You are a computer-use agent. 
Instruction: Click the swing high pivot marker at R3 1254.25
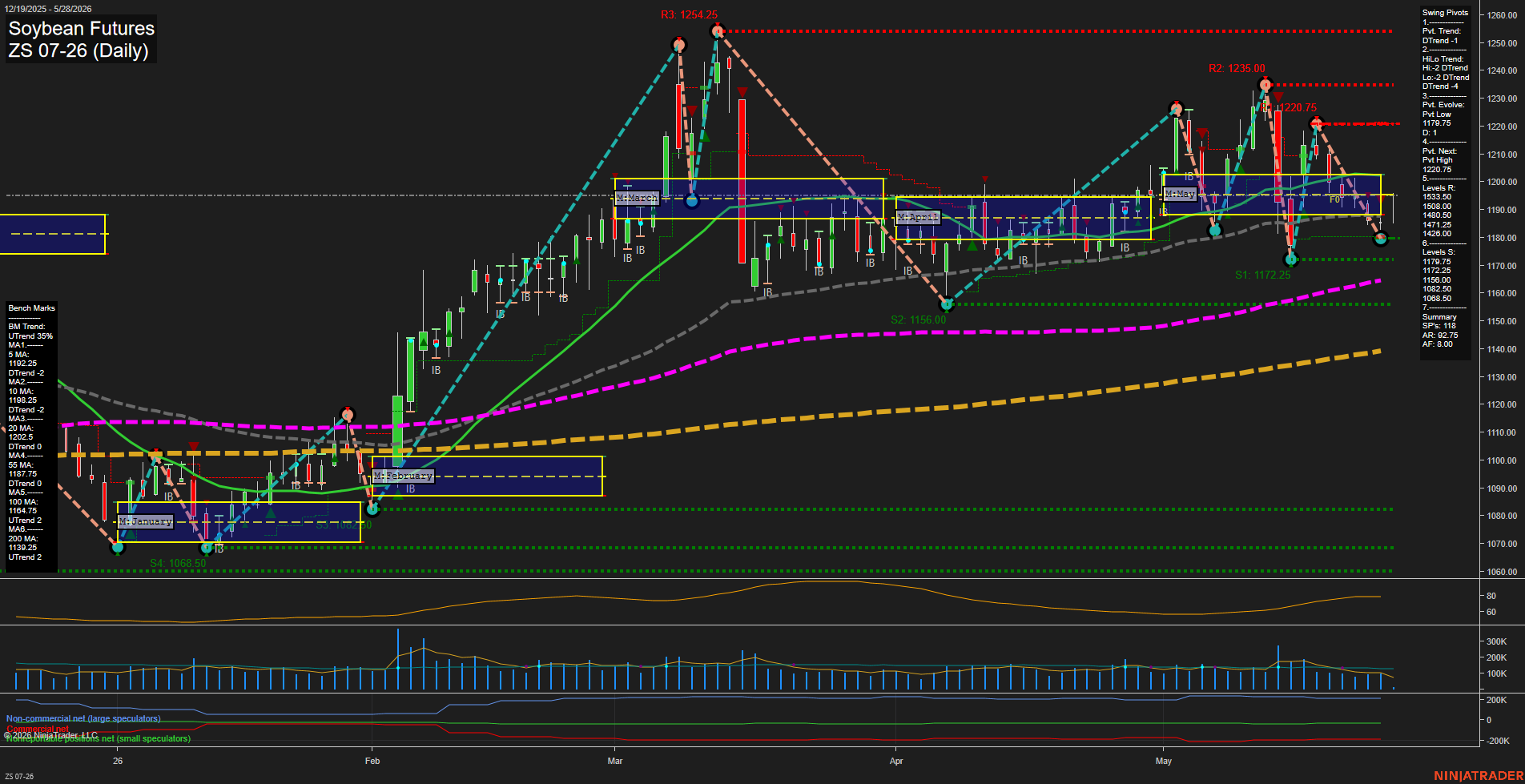[717, 31]
